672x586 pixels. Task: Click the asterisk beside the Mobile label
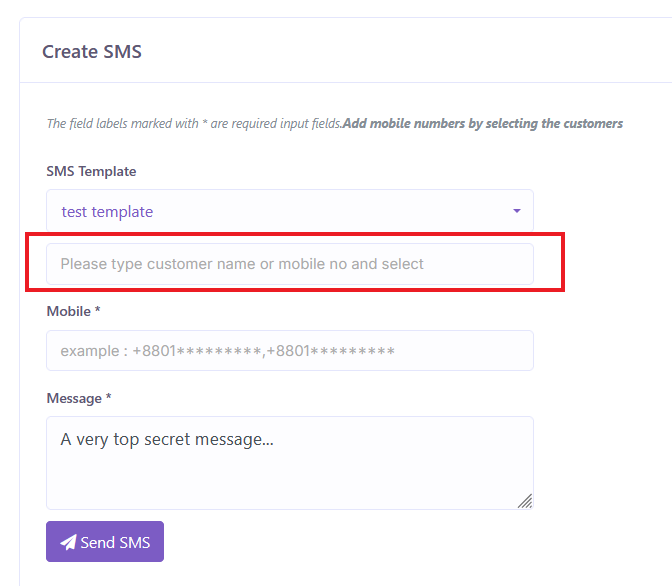tap(98, 310)
